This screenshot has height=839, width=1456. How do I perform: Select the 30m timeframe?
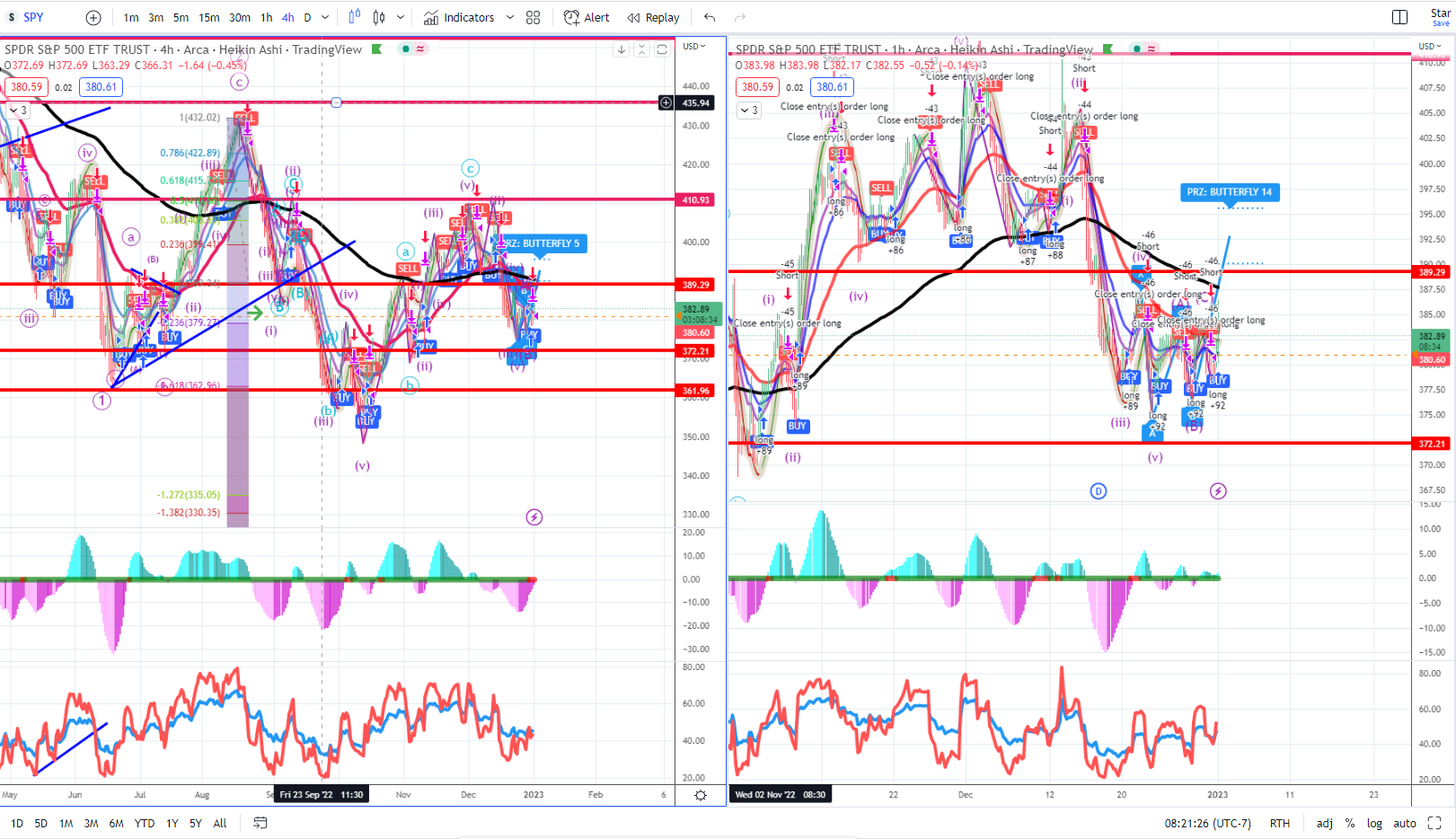coord(240,17)
